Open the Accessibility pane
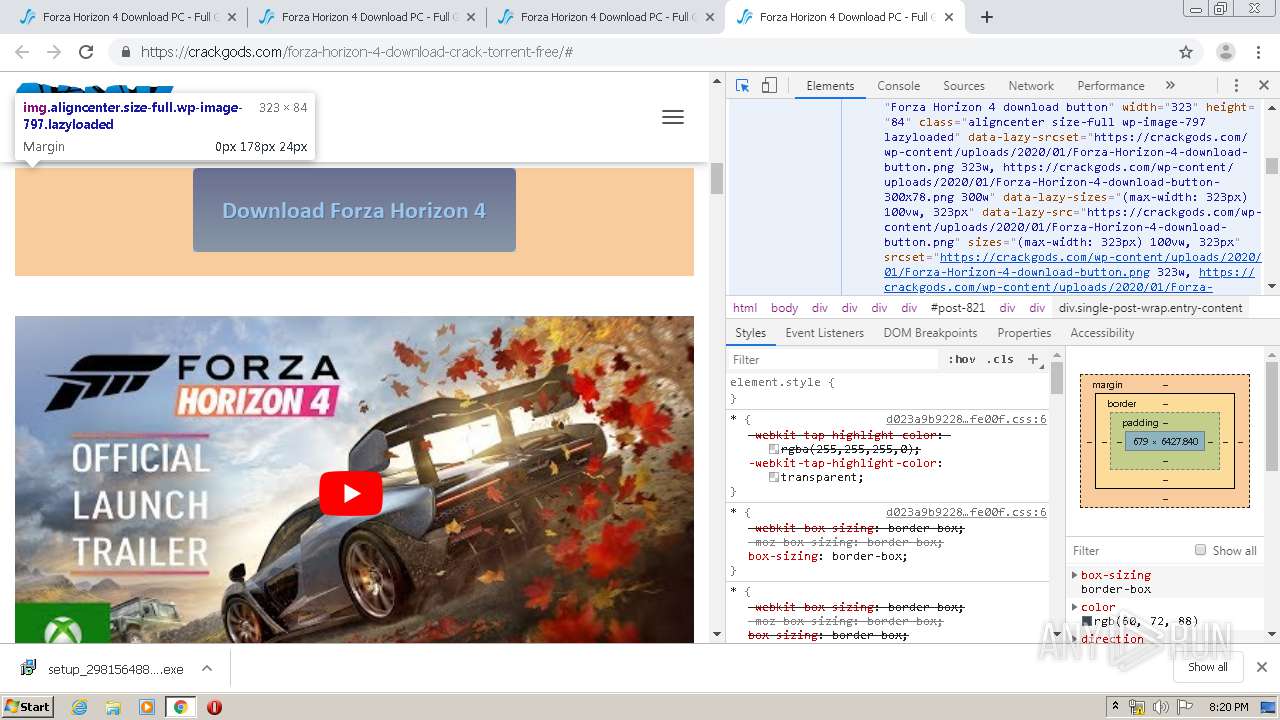Viewport: 1280px width, 720px height. [x=1102, y=333]
